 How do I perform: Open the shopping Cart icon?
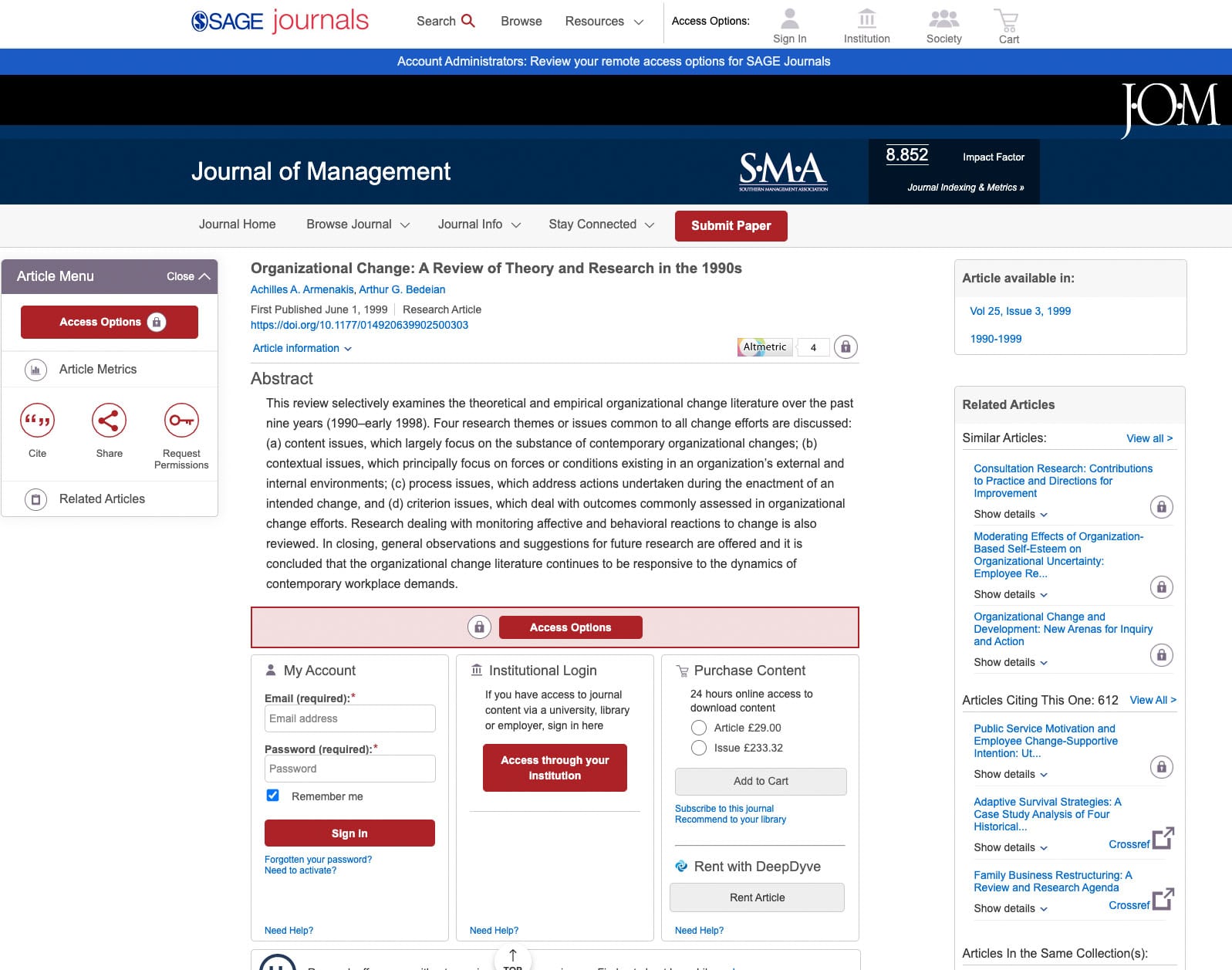coord(1007,19)
